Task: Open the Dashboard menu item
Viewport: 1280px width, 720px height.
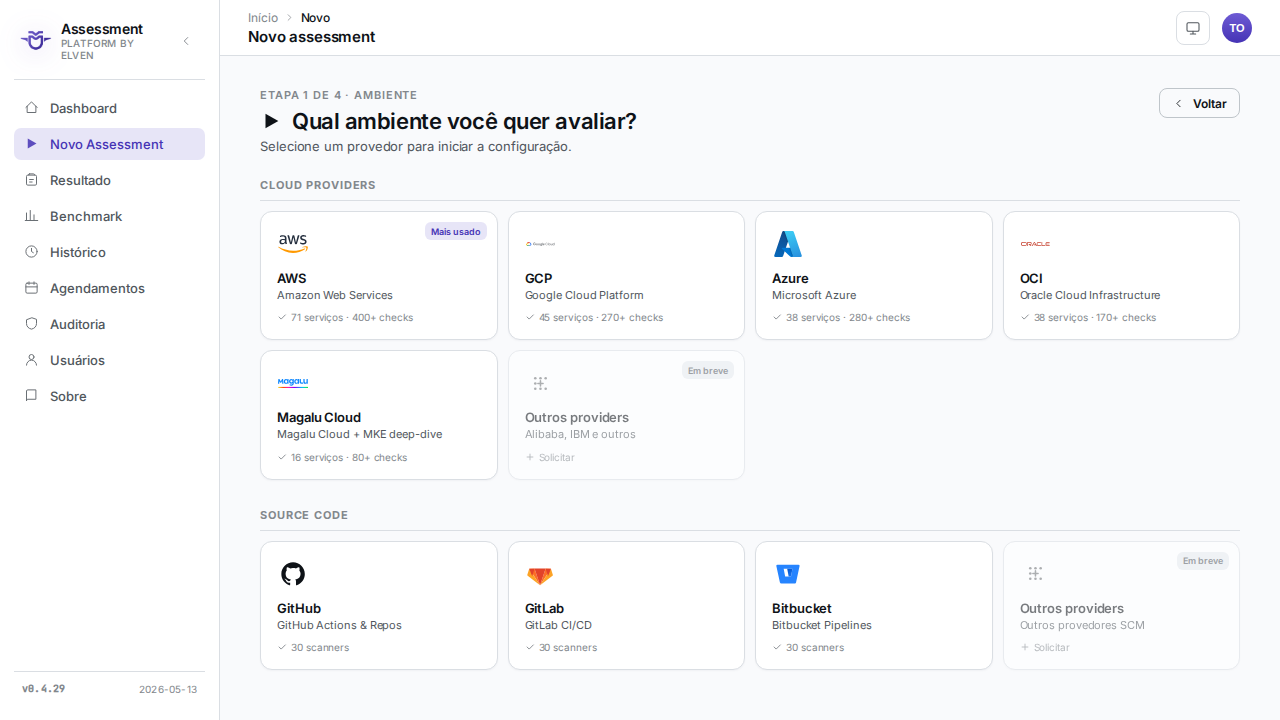Action: 110,108
